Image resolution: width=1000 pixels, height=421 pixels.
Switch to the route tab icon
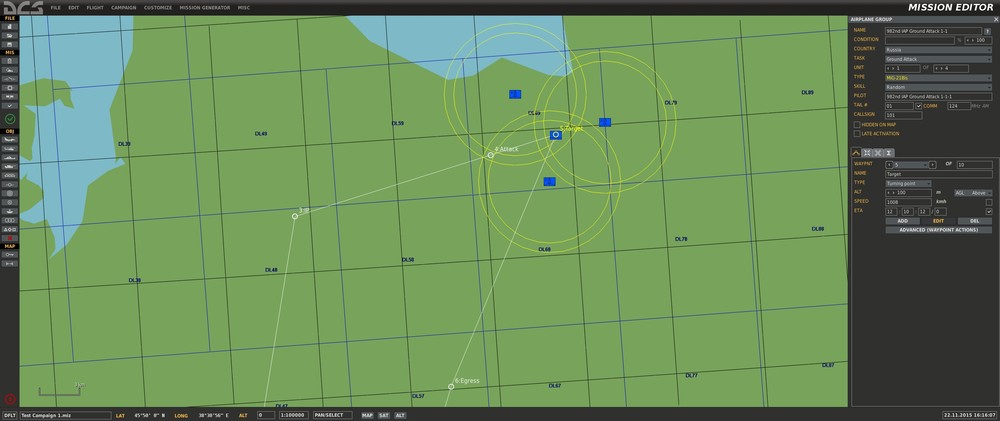pos(857,152)
